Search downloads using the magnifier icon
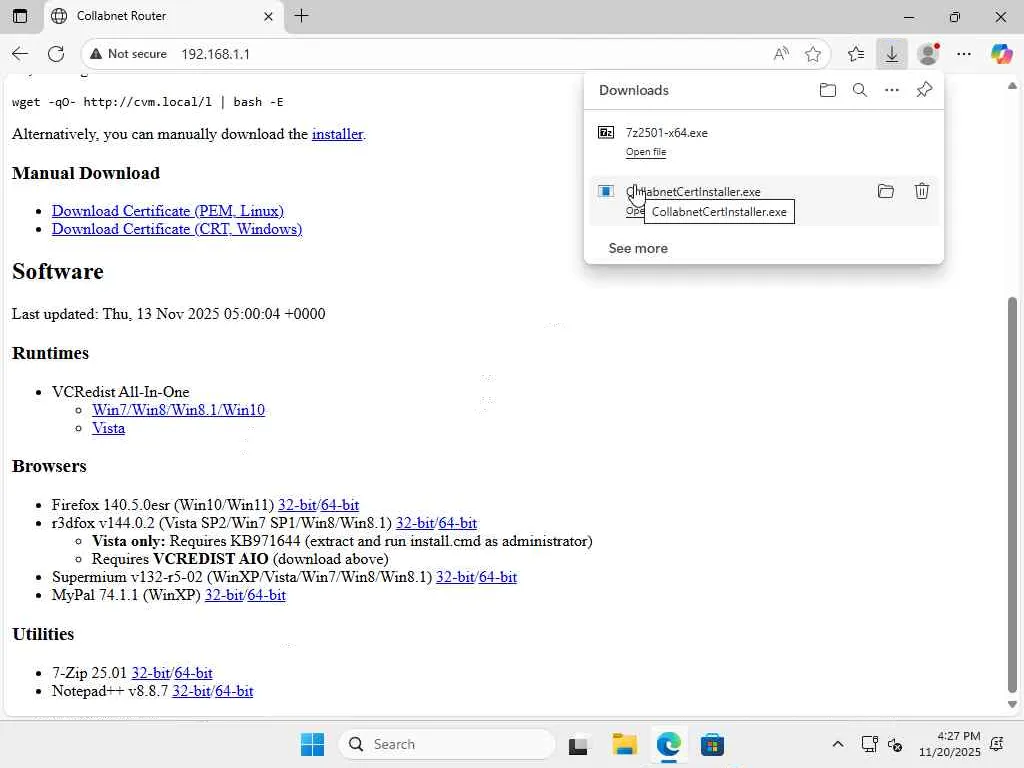 click(860, 90)
